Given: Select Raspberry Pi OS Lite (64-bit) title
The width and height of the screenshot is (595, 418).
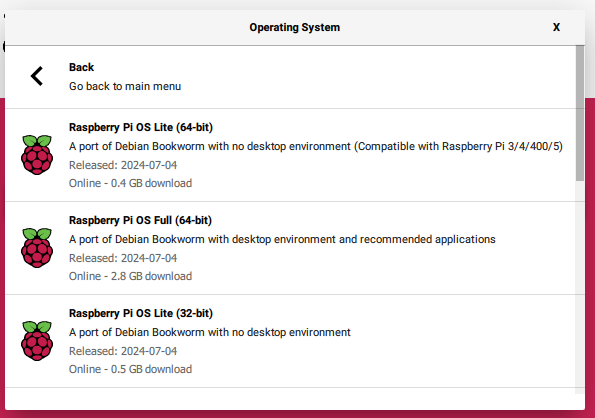Looking at the screenshot, I should click(141, 127).
